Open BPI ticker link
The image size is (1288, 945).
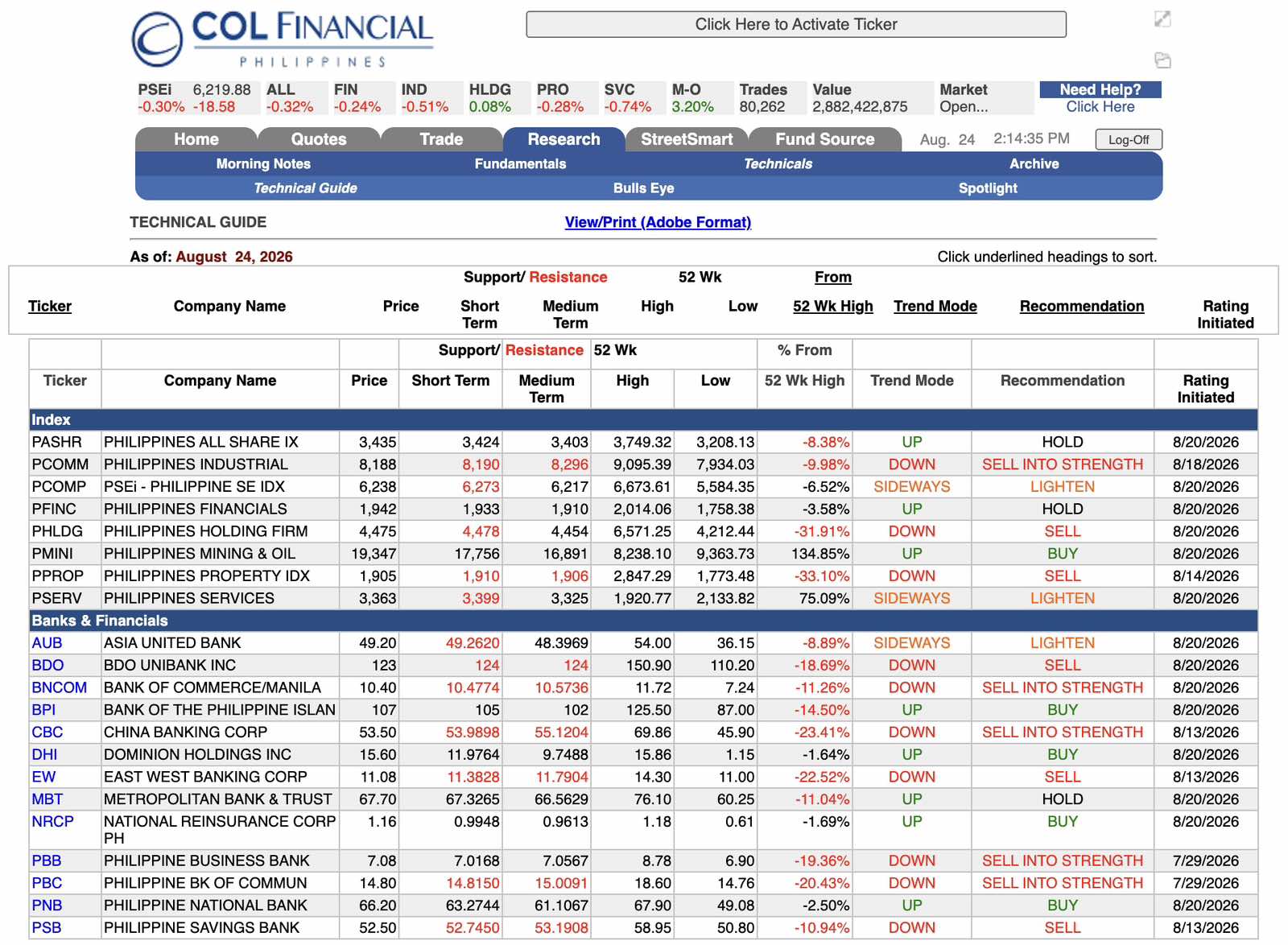coord(43,710)
